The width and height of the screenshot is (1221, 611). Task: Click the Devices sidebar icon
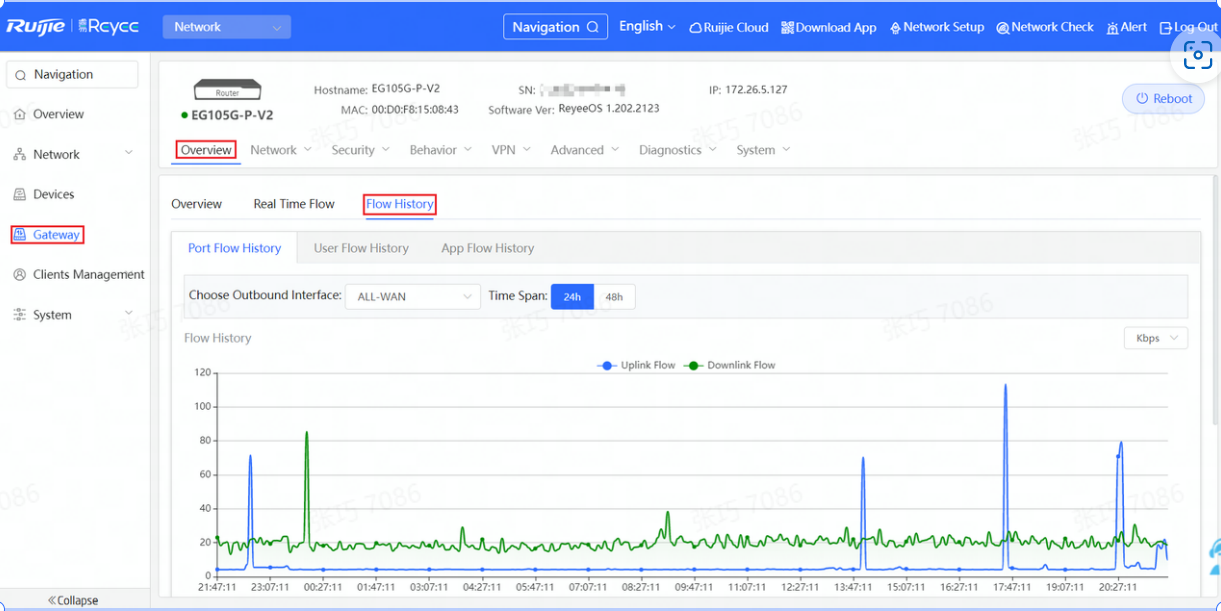coord(20,195)
